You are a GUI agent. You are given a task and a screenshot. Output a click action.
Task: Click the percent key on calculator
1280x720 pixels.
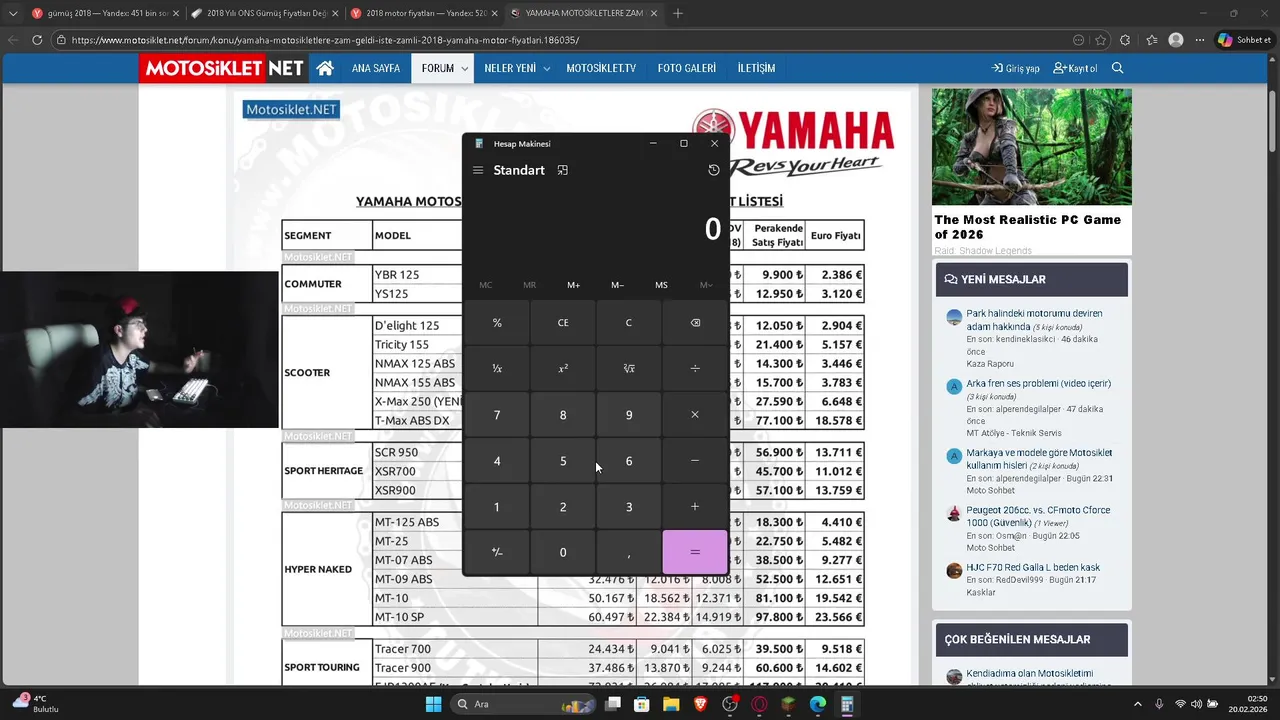tap(497, 323)
